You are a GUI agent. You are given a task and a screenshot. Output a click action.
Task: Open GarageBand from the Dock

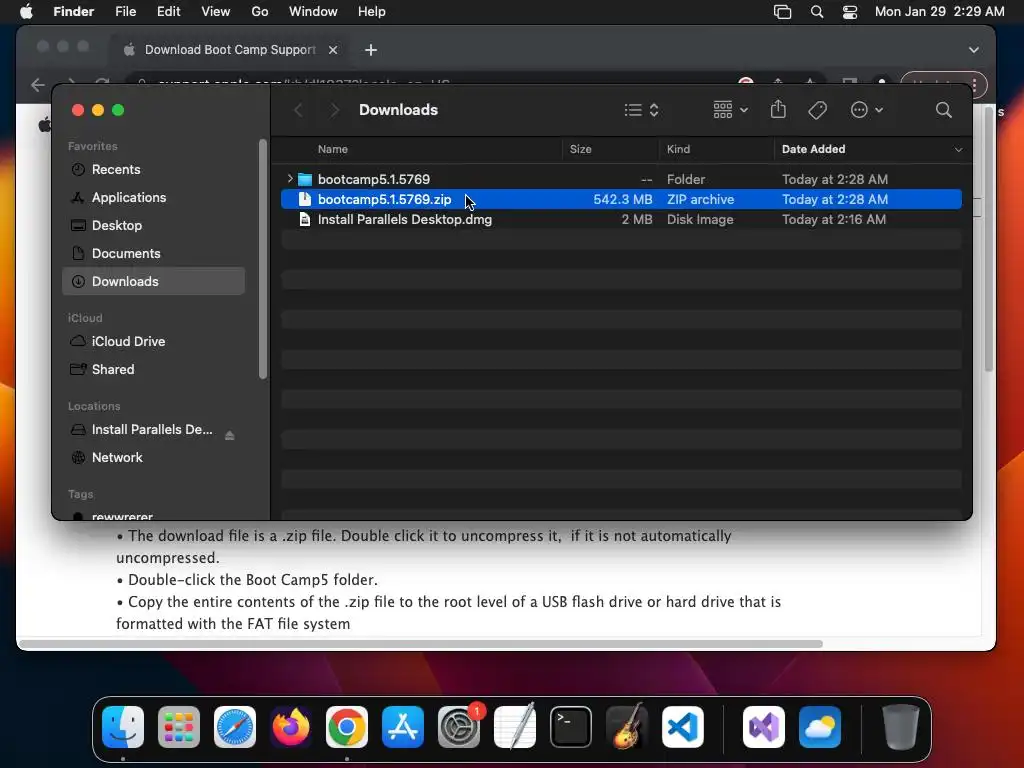tap(627, 726)
